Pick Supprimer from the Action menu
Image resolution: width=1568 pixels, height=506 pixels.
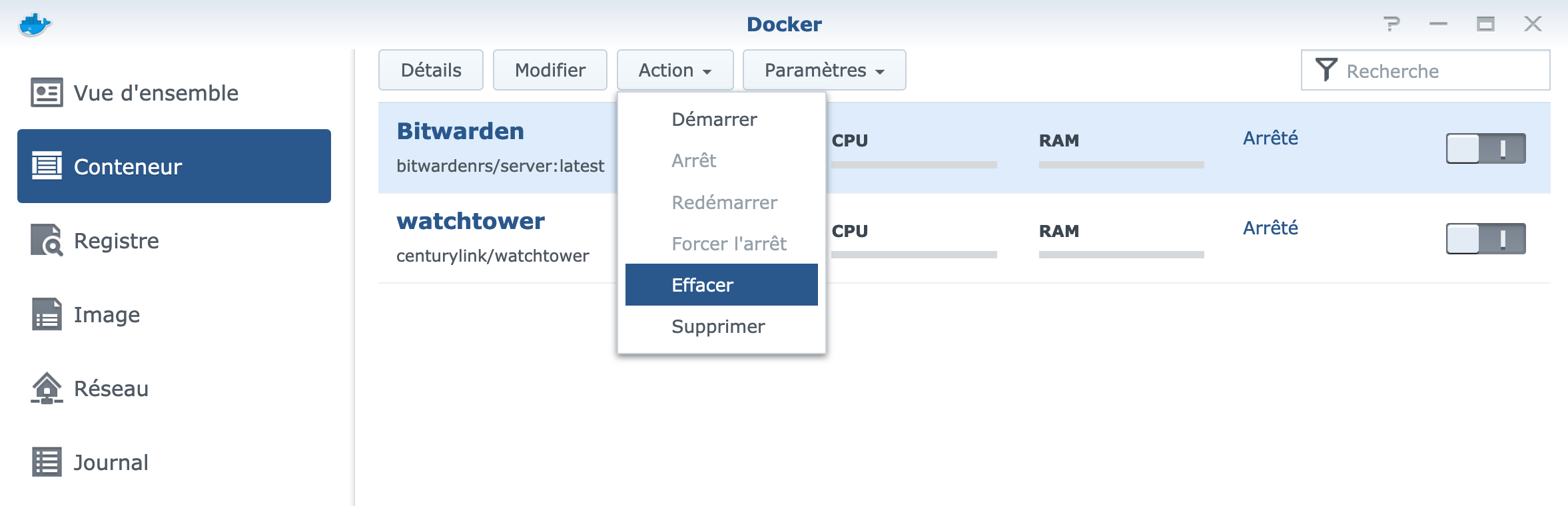tap(718, 327)
